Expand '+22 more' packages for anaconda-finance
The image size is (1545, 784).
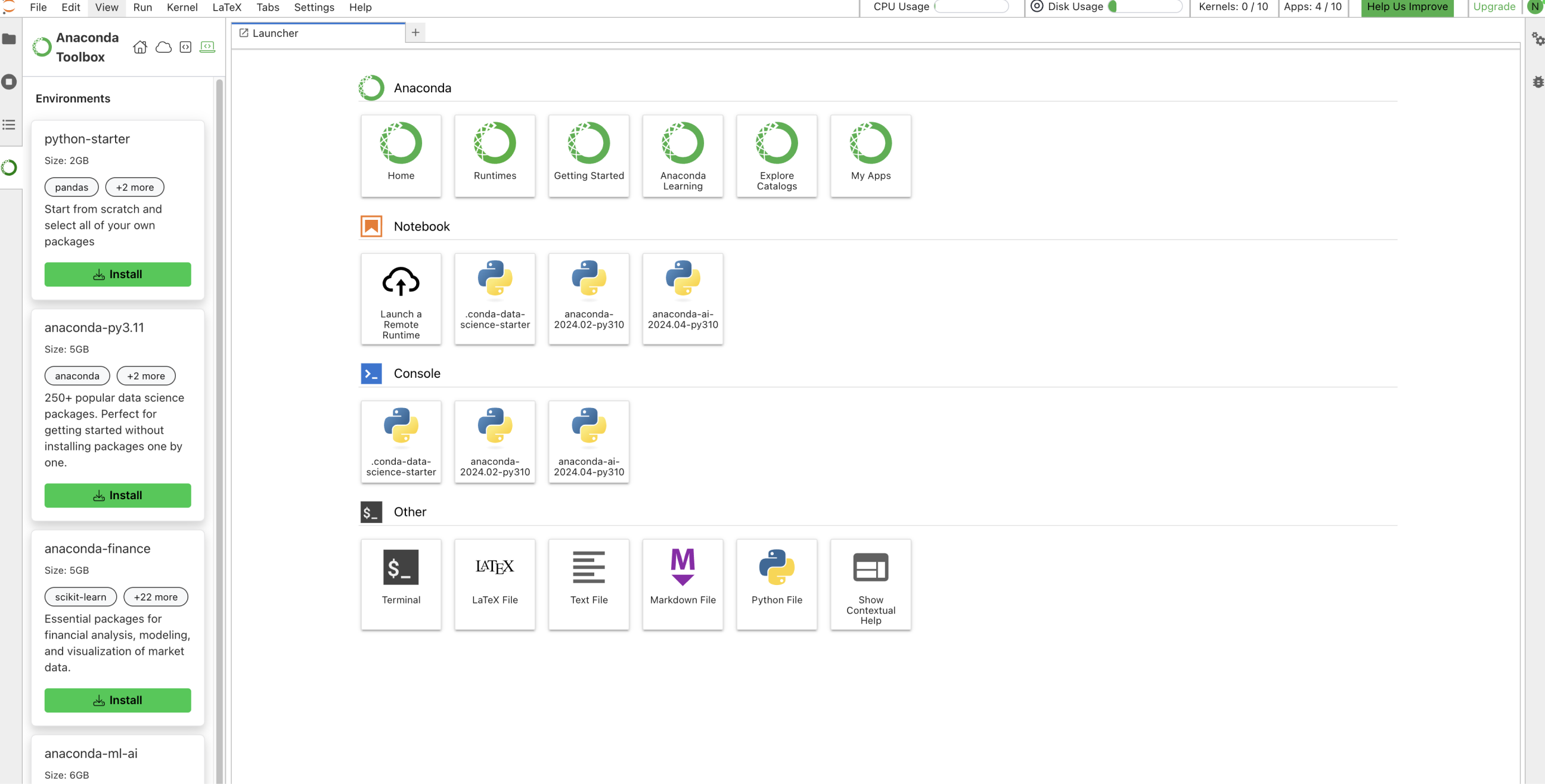156,596
